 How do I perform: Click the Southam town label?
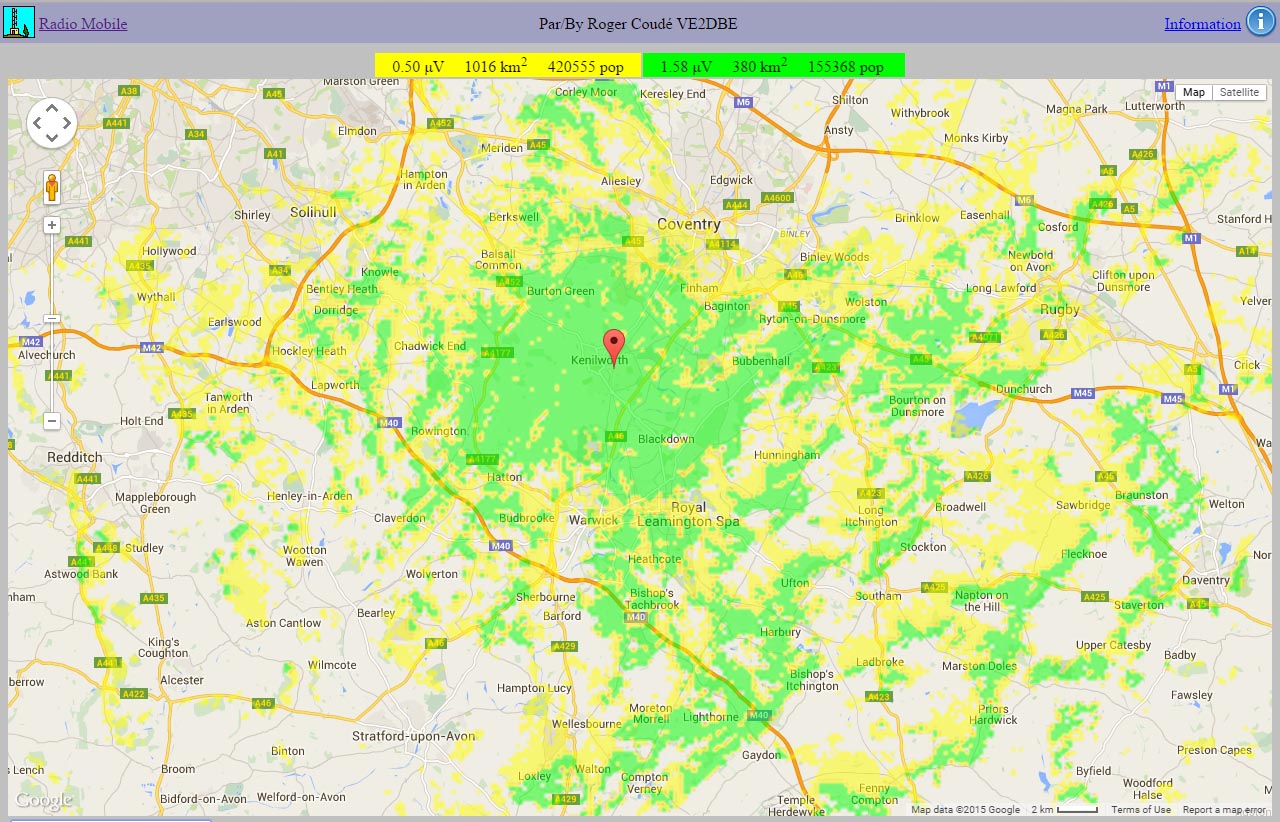click(878, 596)
